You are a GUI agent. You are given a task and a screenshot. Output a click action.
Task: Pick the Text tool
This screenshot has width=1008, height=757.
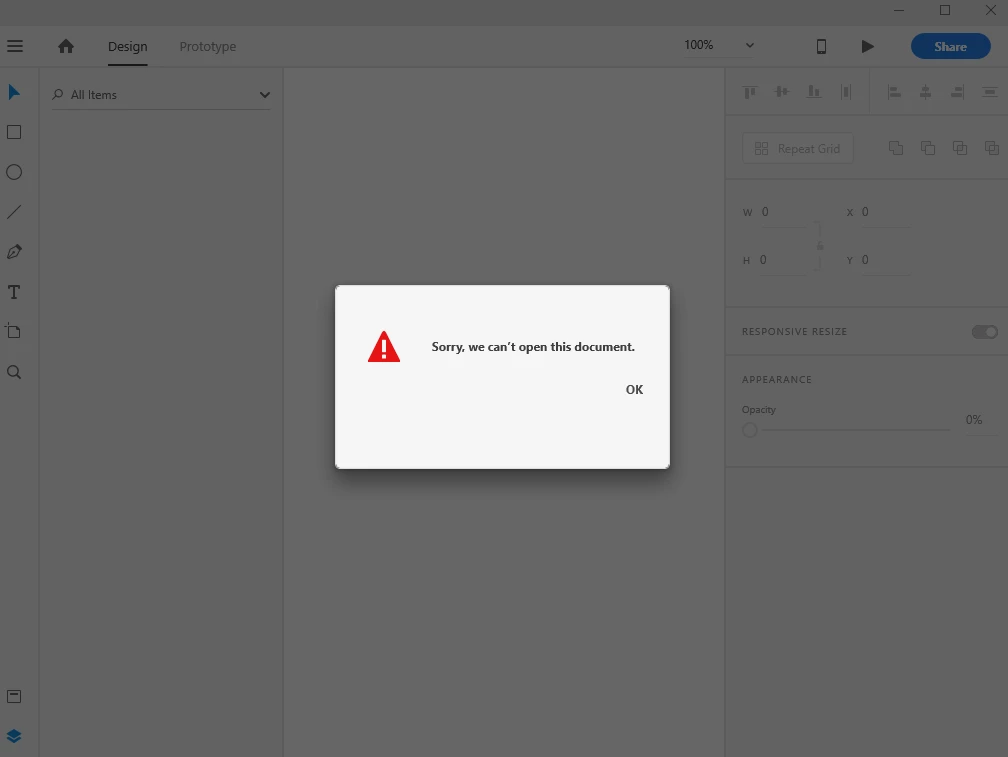click(14, 292)
